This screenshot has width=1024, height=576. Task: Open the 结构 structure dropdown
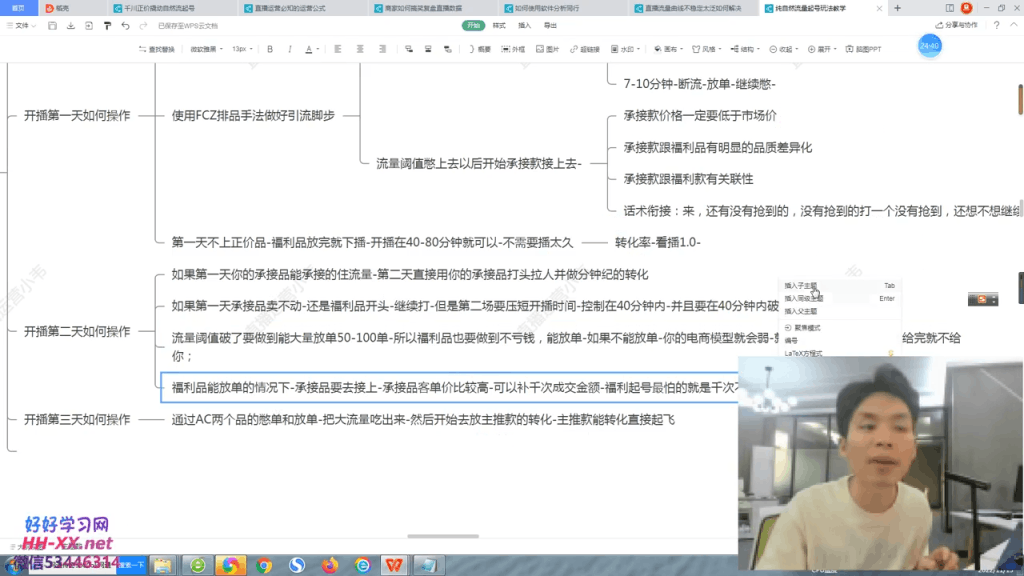click(x=745, y=49)
